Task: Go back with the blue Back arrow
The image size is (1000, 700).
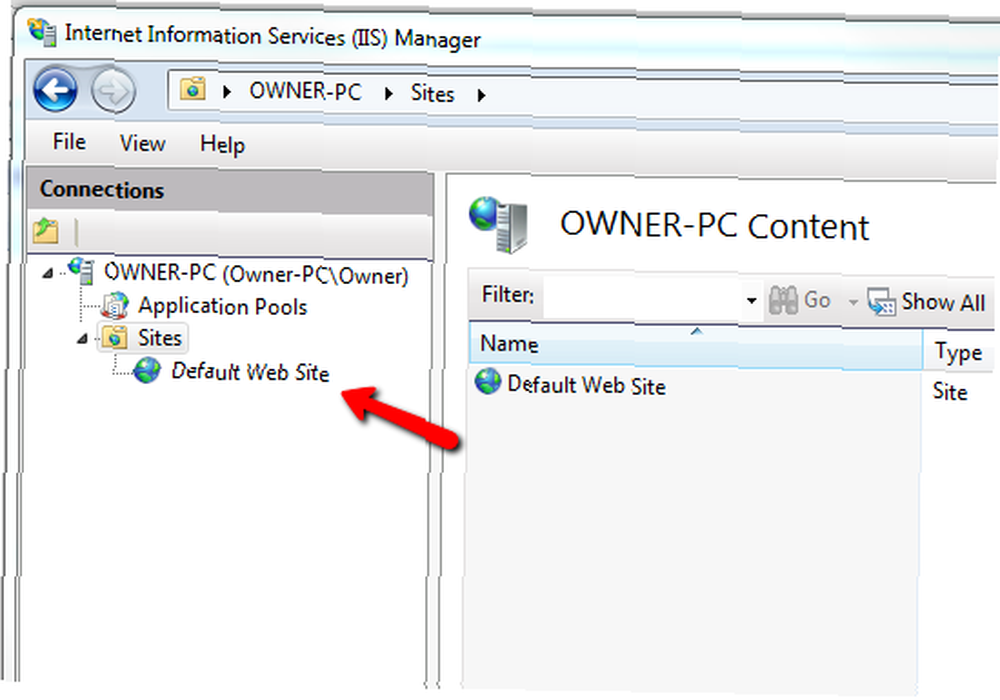Action: point(55,90)
